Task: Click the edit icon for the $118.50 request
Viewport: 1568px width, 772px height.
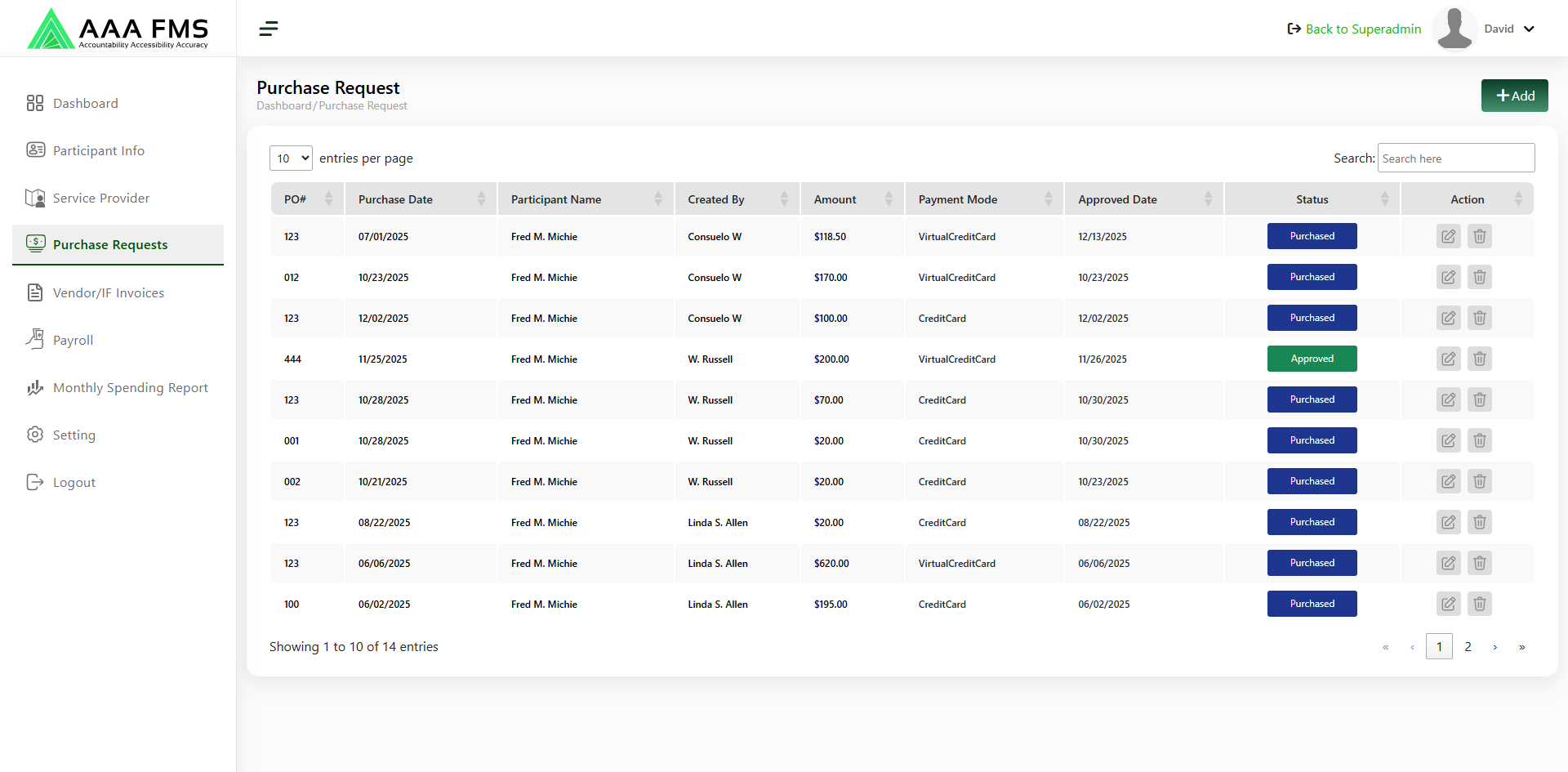Action: tap(1448, 237)
